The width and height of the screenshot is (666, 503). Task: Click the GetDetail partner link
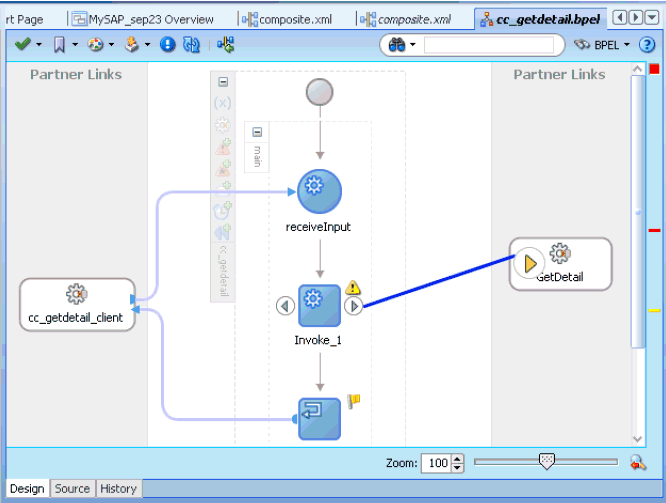tap(560, 264)
